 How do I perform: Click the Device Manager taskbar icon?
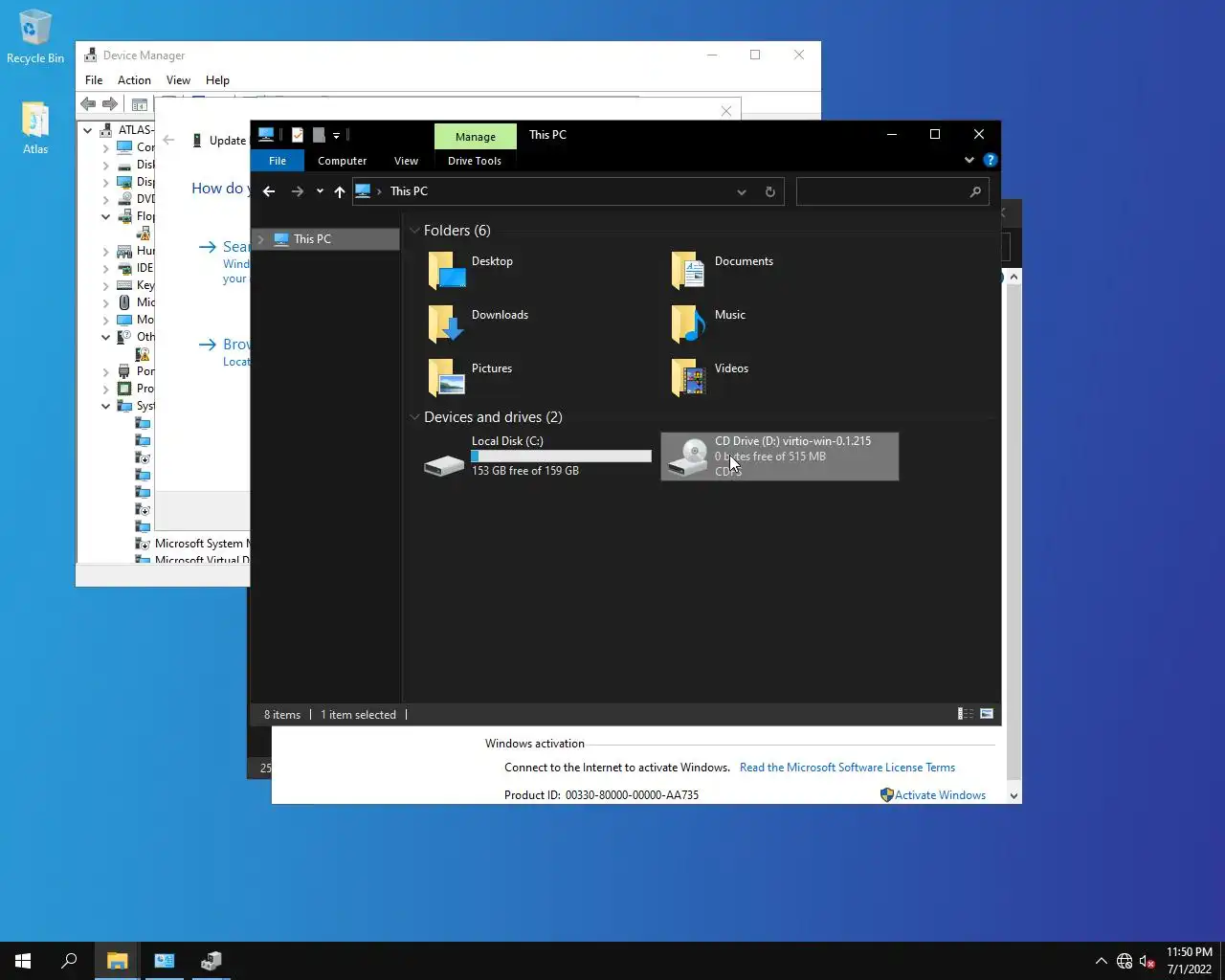(x=212, y=961)
